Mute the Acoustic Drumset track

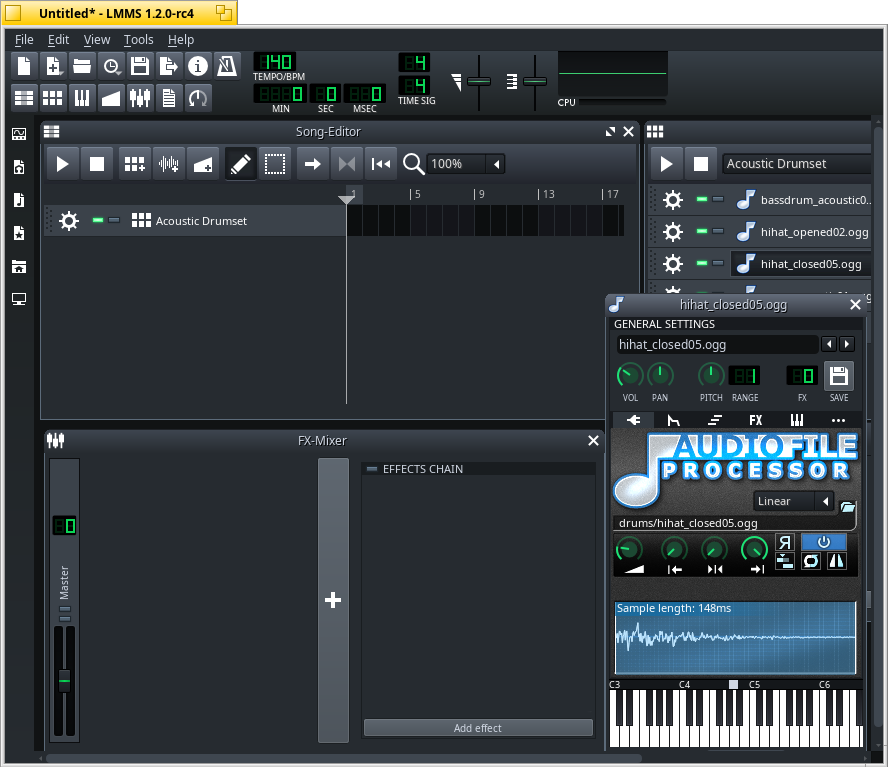pyautogui.click(x=98, y=220)
